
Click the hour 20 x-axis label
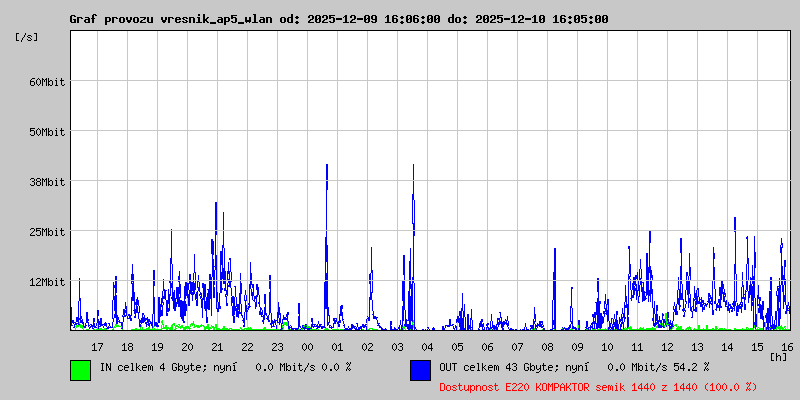pos(187,347)
